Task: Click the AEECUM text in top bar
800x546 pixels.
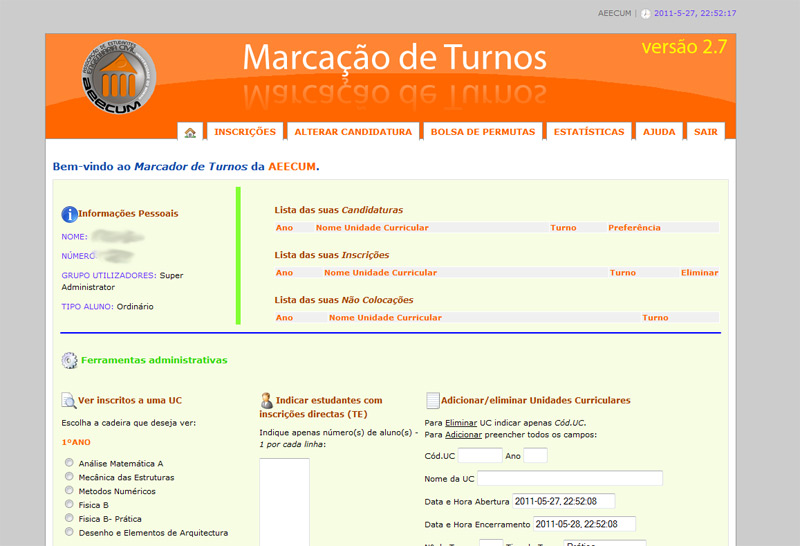Action: click(614, 13)
